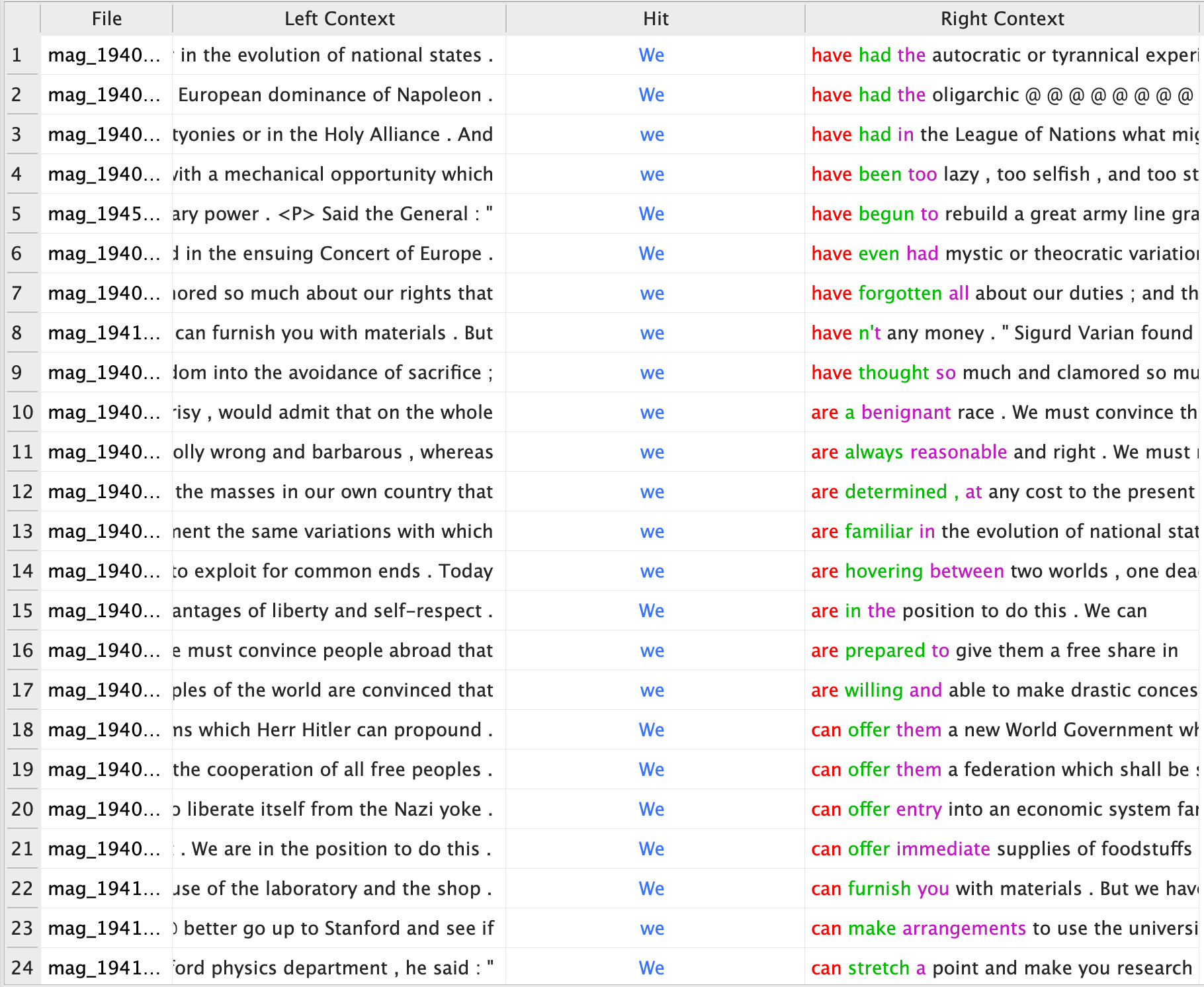Click row 10 right context 'are a benignant race'
This screenshot has height=987, width=1204.
coord(903,412)
